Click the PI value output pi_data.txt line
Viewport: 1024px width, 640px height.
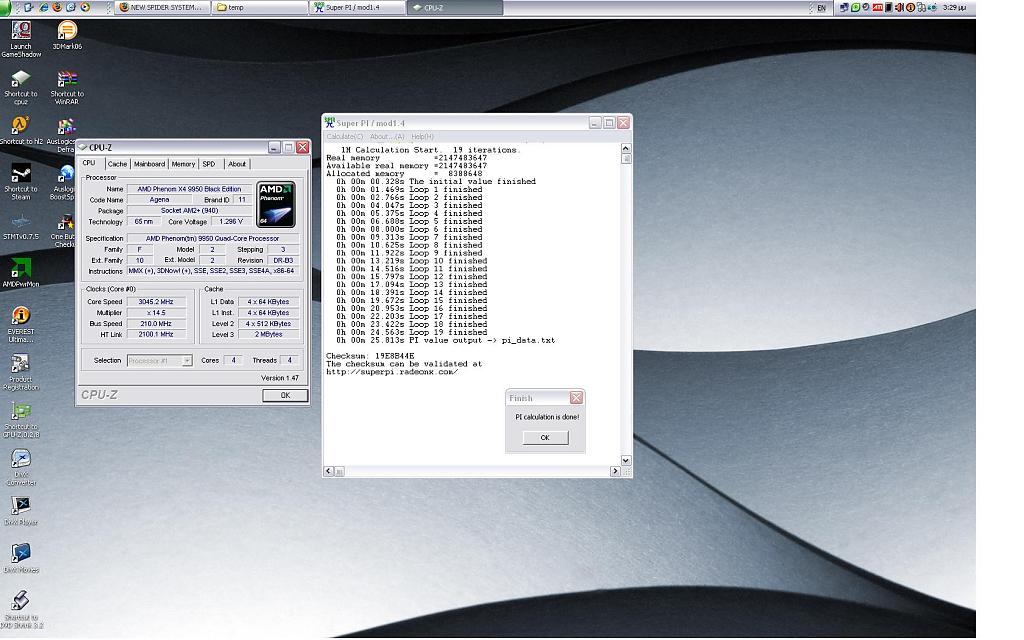445,340
